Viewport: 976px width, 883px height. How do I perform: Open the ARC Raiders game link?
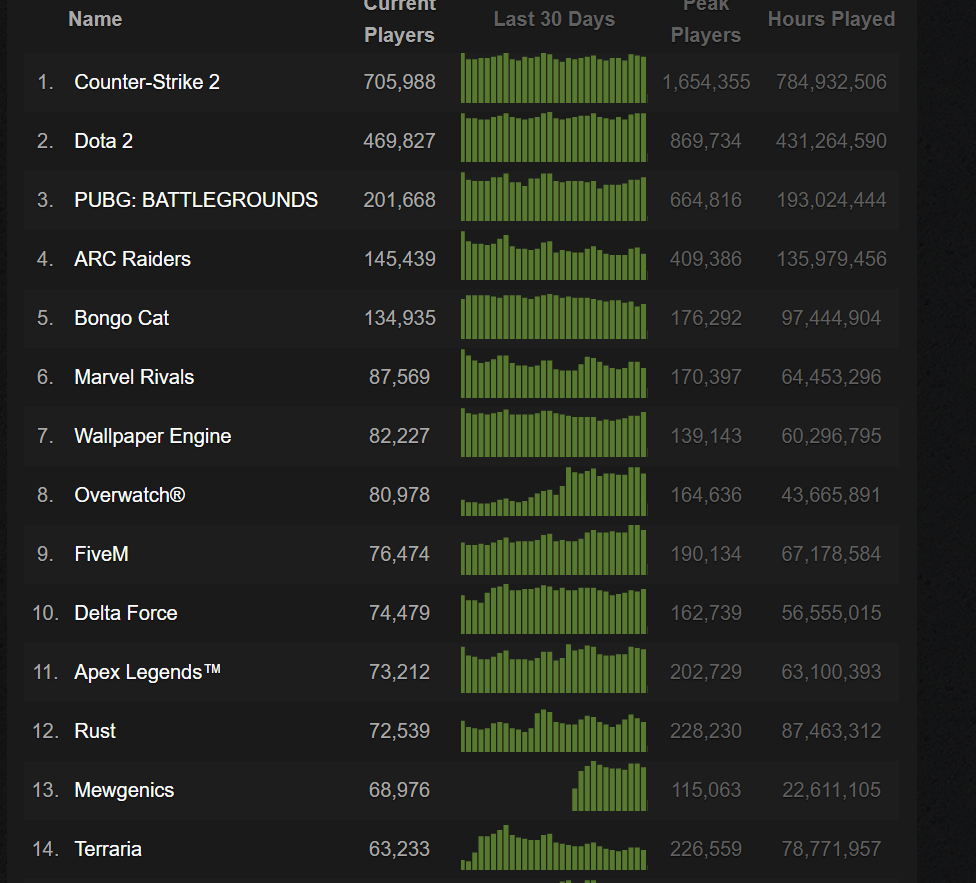click(x=133, y=259)
